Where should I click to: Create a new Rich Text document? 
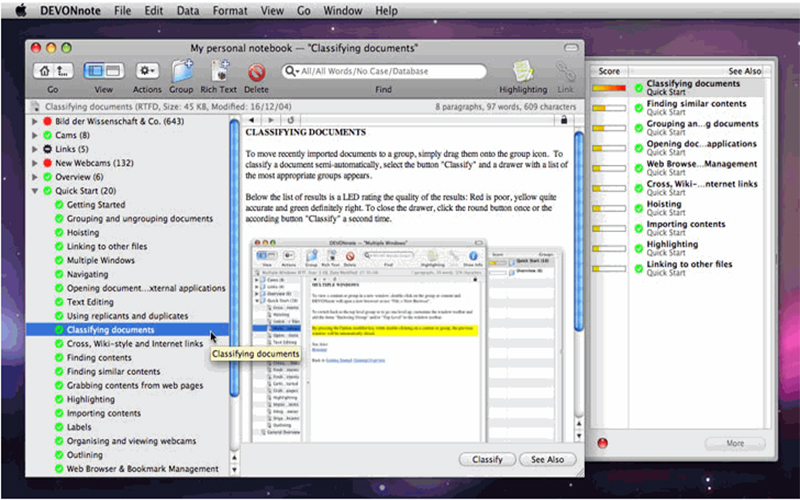219,71
